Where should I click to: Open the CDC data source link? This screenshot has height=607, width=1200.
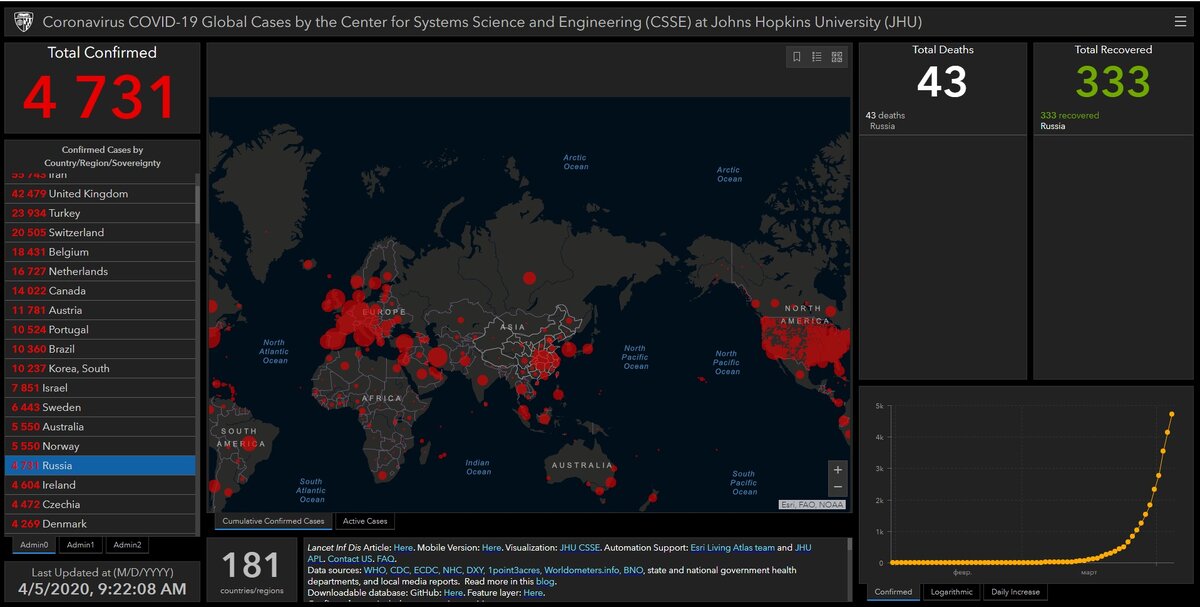click(399, 570)
